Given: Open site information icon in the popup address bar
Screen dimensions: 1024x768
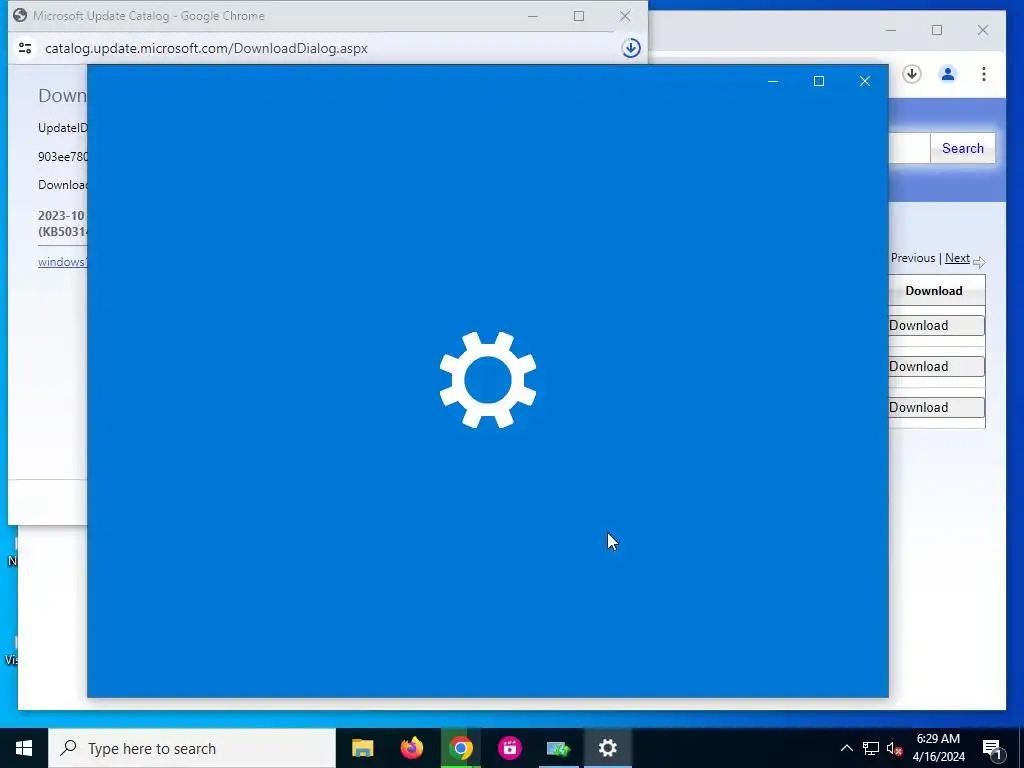Looking at the screenshot, I should pos(25,48).
